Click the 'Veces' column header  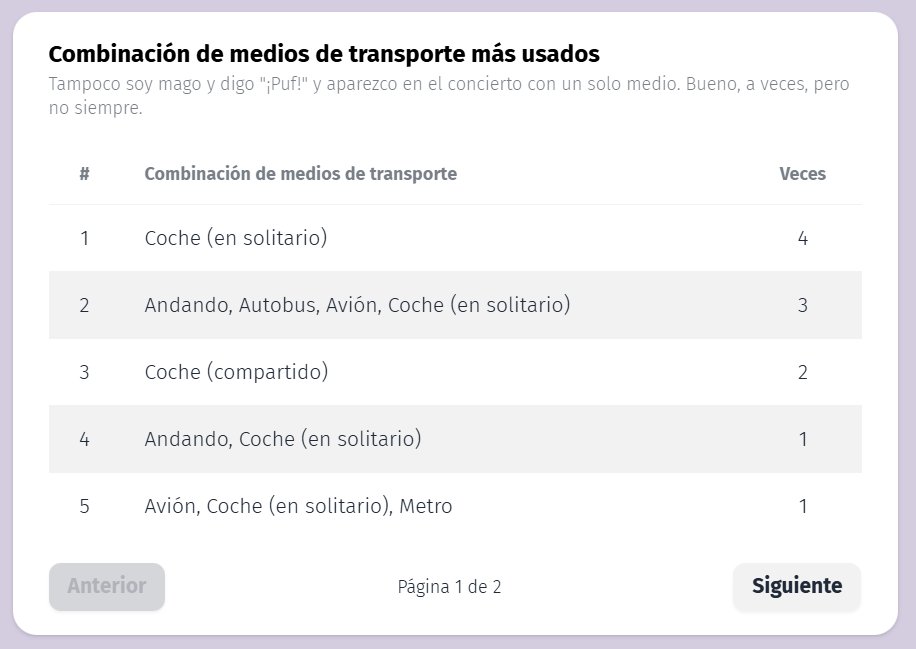802,174
